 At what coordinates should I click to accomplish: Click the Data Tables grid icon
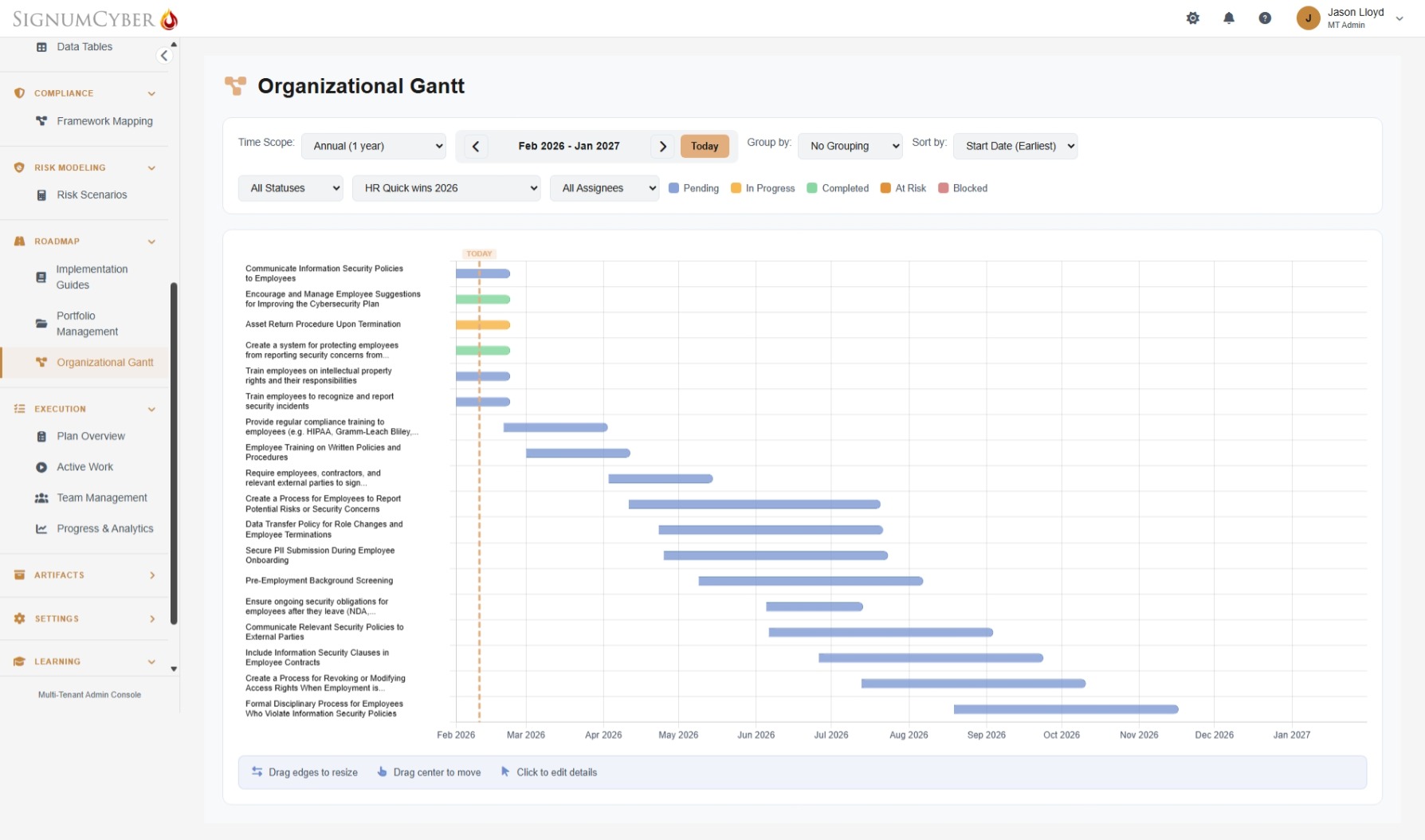(x=41, y=46)
